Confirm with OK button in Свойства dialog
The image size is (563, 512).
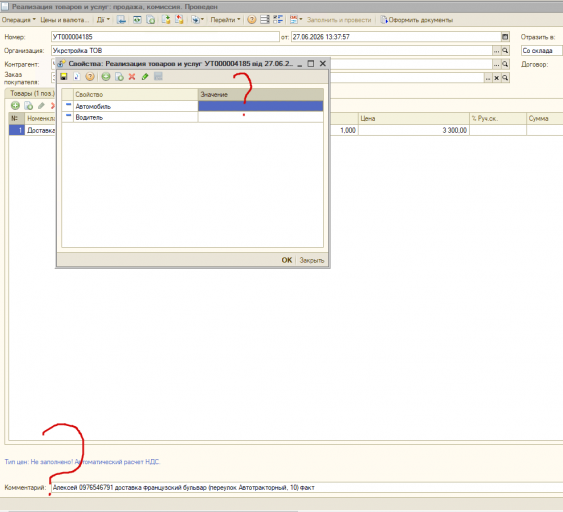287,260
